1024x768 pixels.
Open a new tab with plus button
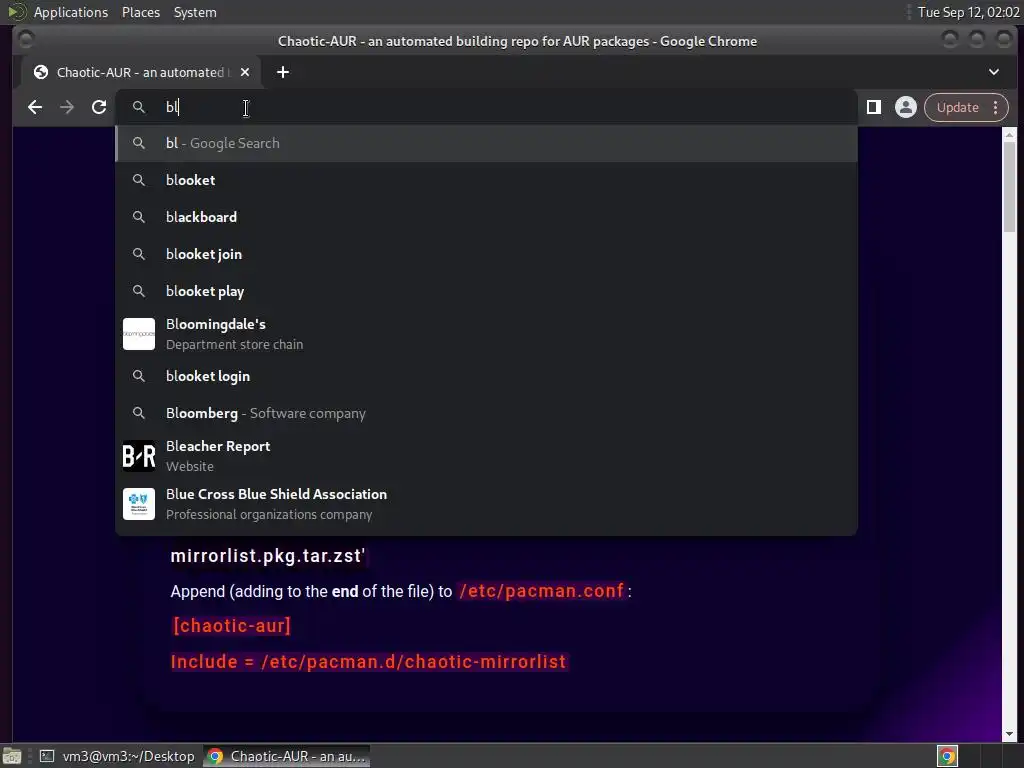[x=283, y=72]
